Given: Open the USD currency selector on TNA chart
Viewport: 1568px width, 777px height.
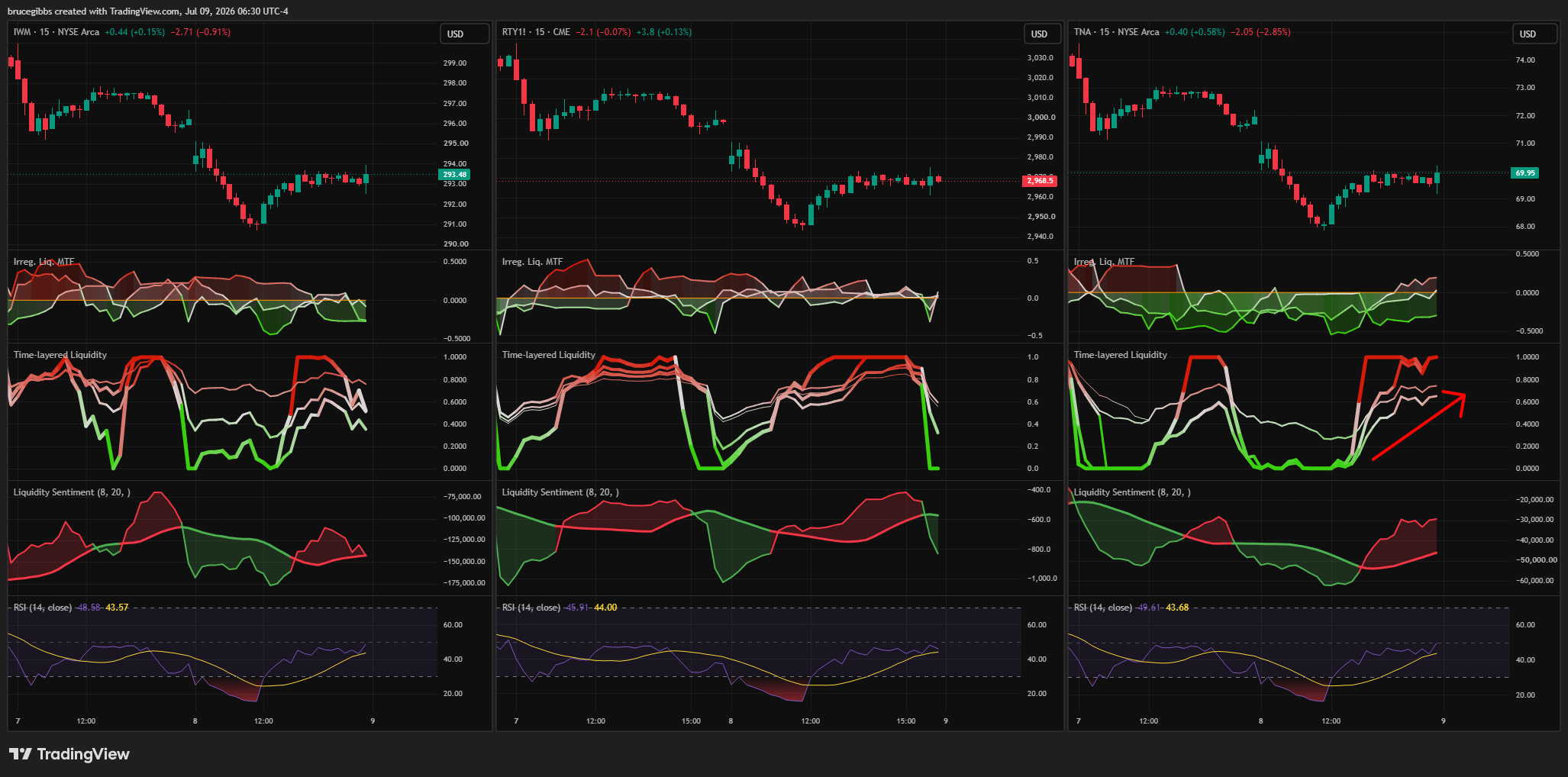Looking at the screenshot, I should [1537, 34].
